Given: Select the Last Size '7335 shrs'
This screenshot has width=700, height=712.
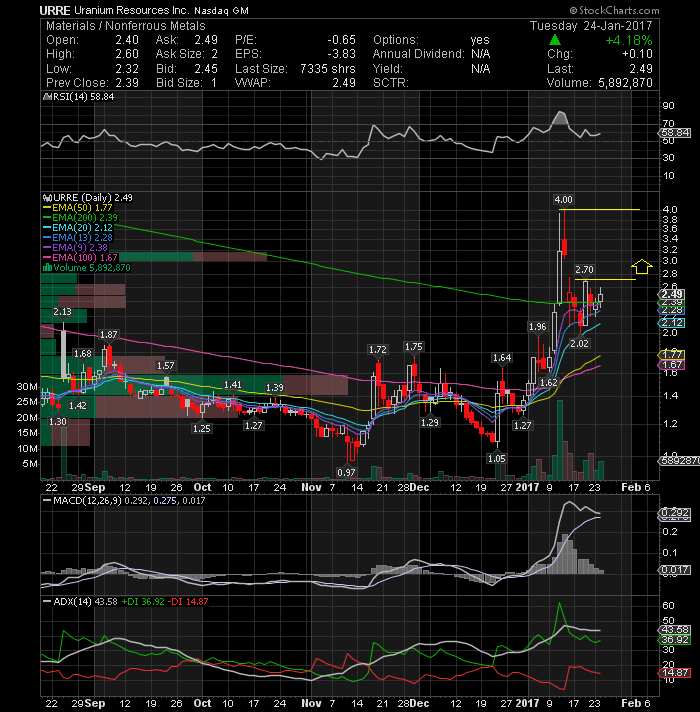Looking at the screenshot, I should coord(328,69).
